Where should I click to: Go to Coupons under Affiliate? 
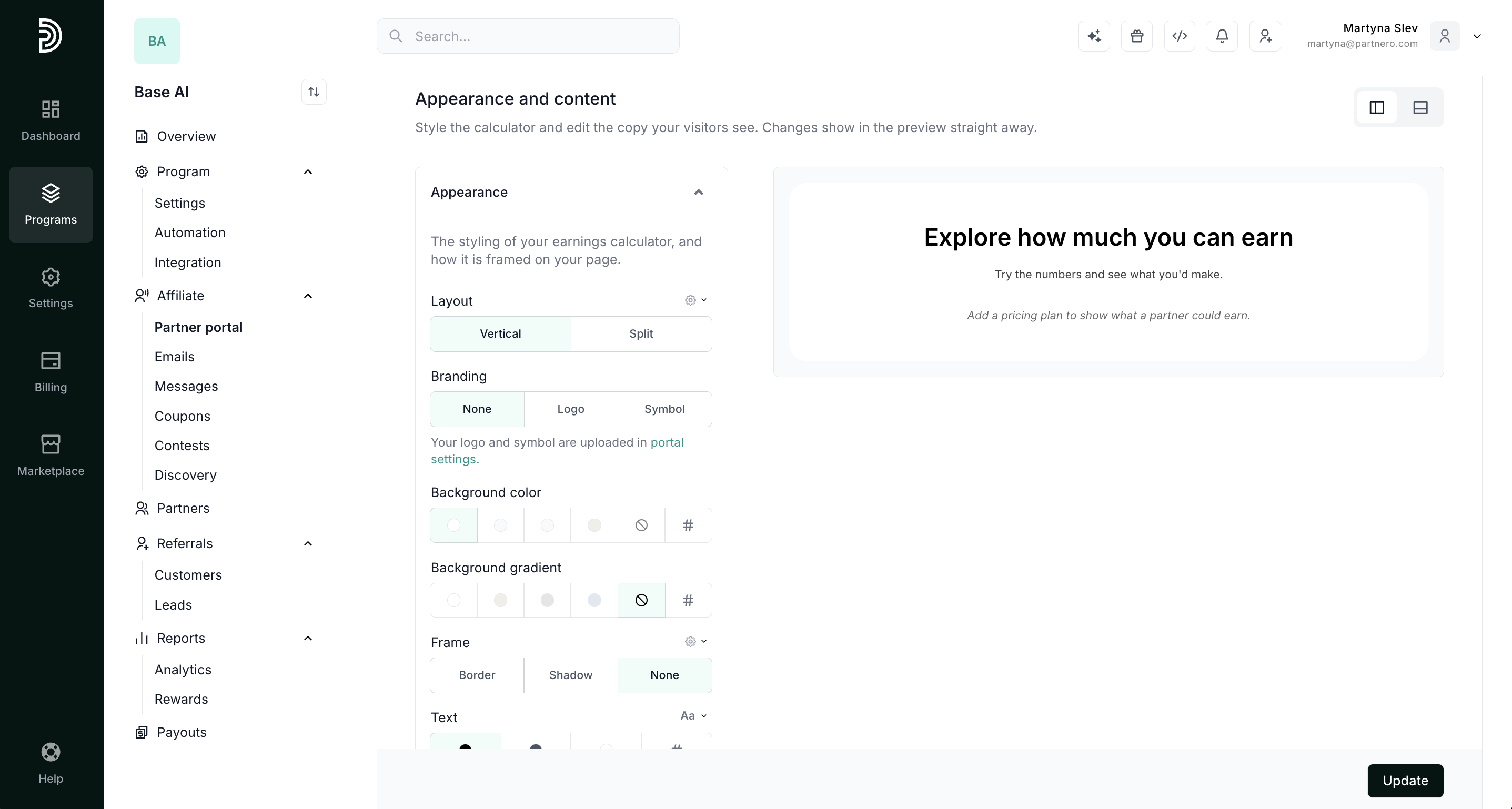coord(182,416)
